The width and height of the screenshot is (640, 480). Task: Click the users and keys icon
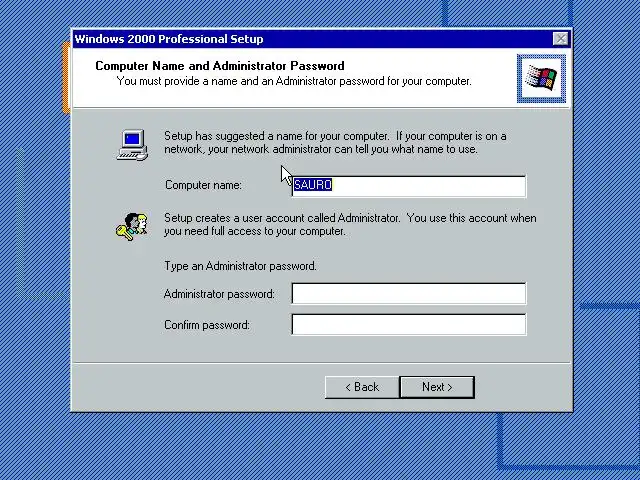coord(132,227)
